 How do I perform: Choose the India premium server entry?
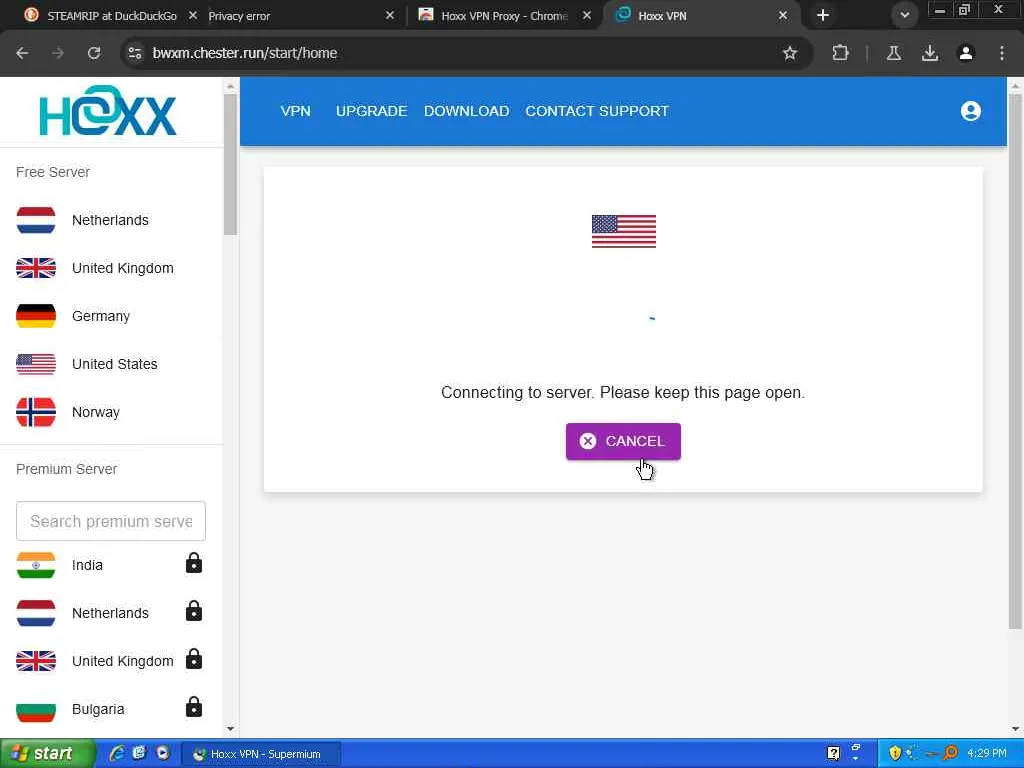coord(111,565)
